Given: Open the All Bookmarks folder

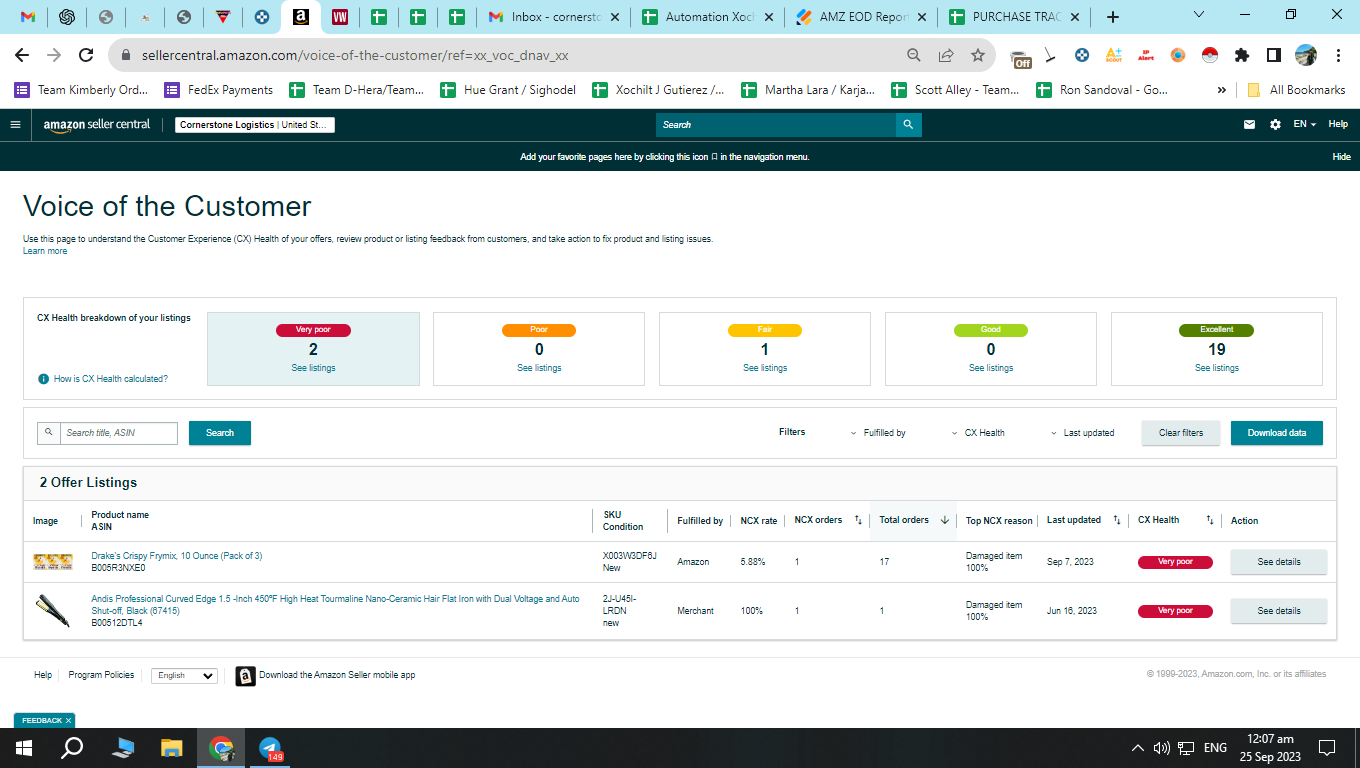Looking at the screenshot, I should [1296, 90].
